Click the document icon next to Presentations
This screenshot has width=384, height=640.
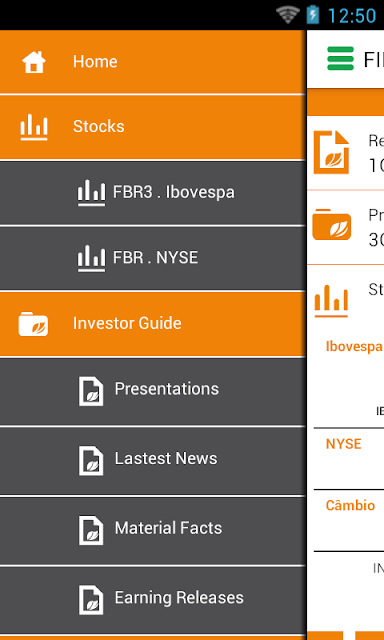coord(91,391)
